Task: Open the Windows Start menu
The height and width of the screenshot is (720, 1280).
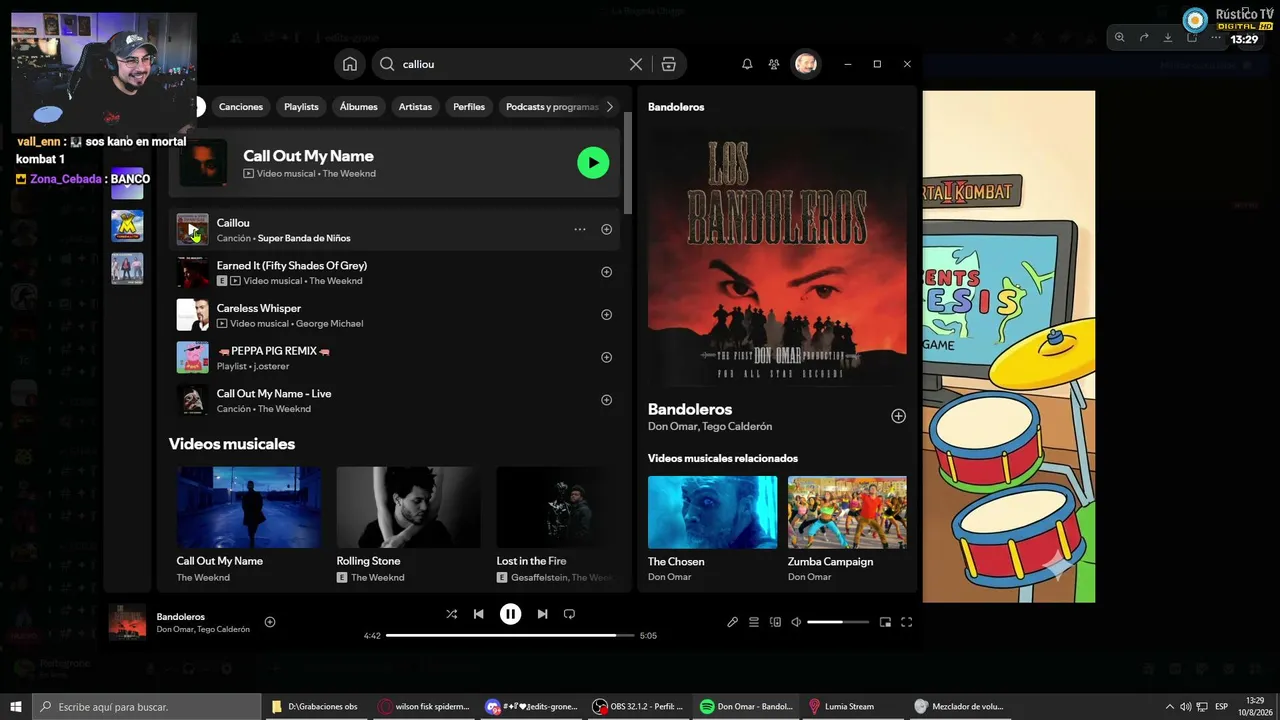Action: click(x=15, y=707)
